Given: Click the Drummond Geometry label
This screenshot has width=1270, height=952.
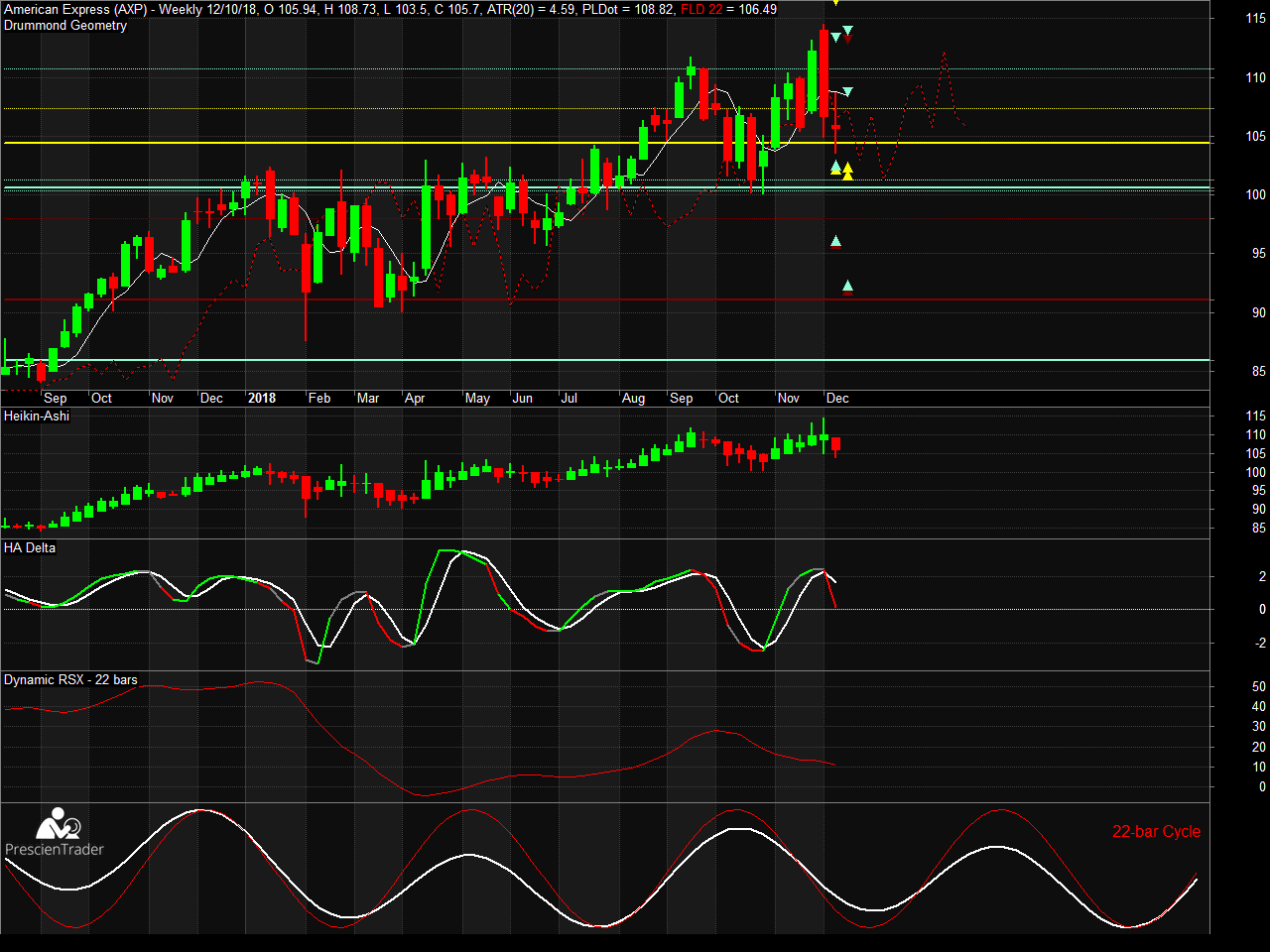Looking at the screenshot, I should click(x=65, y=26).
